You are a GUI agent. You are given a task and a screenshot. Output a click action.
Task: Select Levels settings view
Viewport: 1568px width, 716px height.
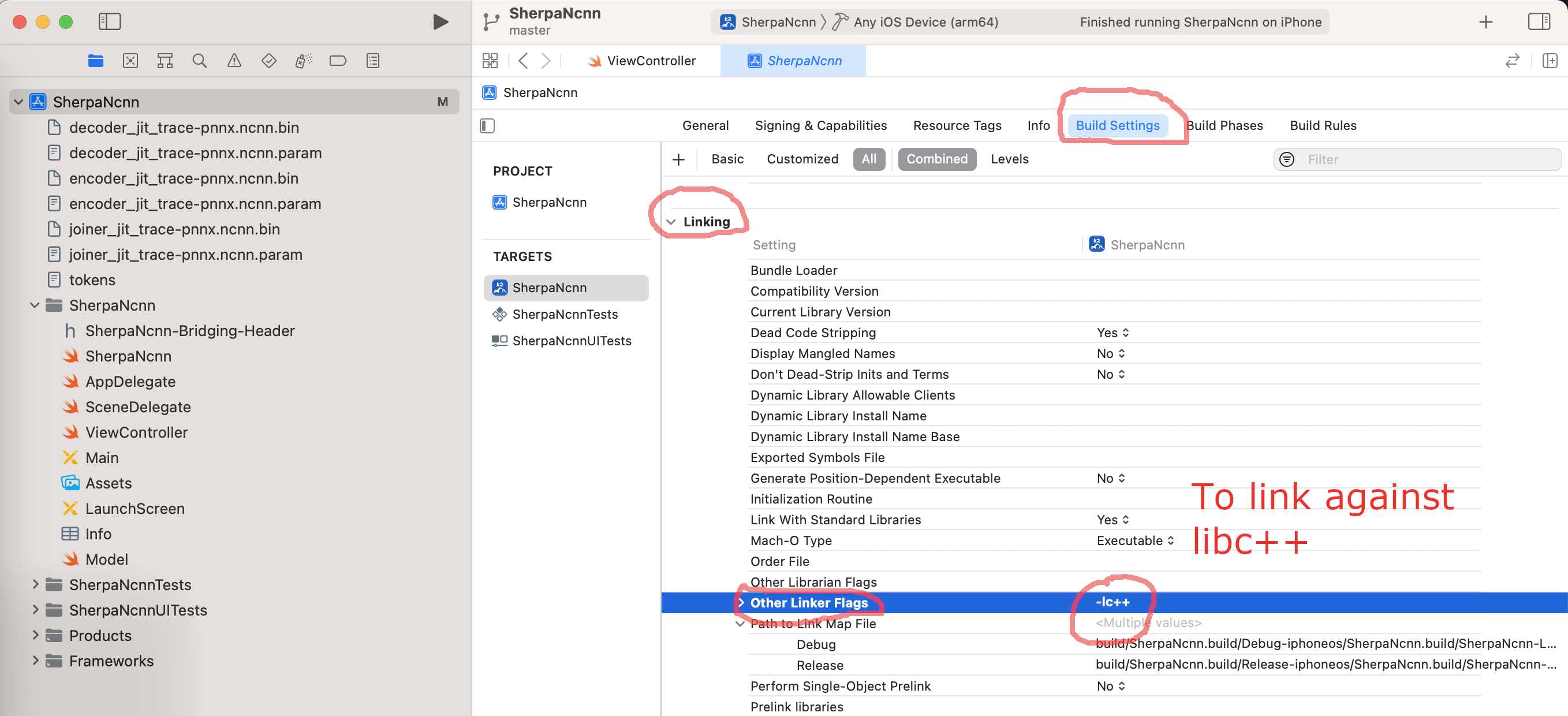point(1009,159)
